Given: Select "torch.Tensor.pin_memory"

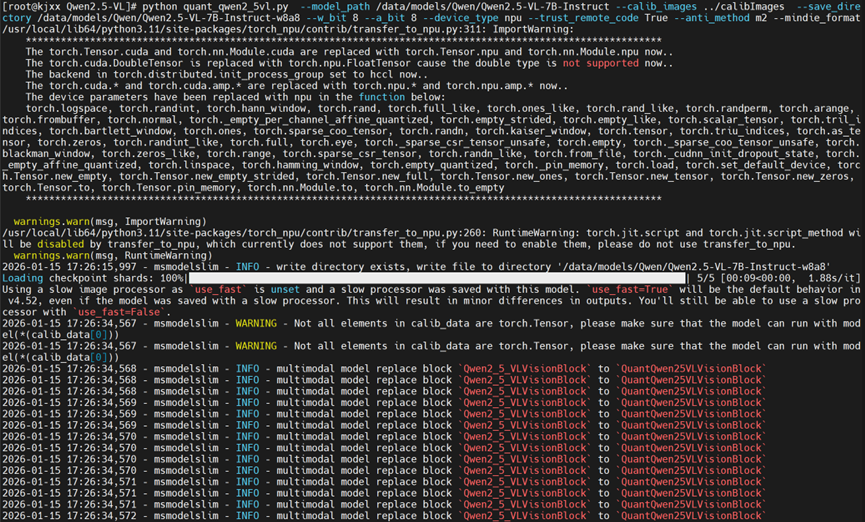Looking at the screenshot, I should pos(168,188).
